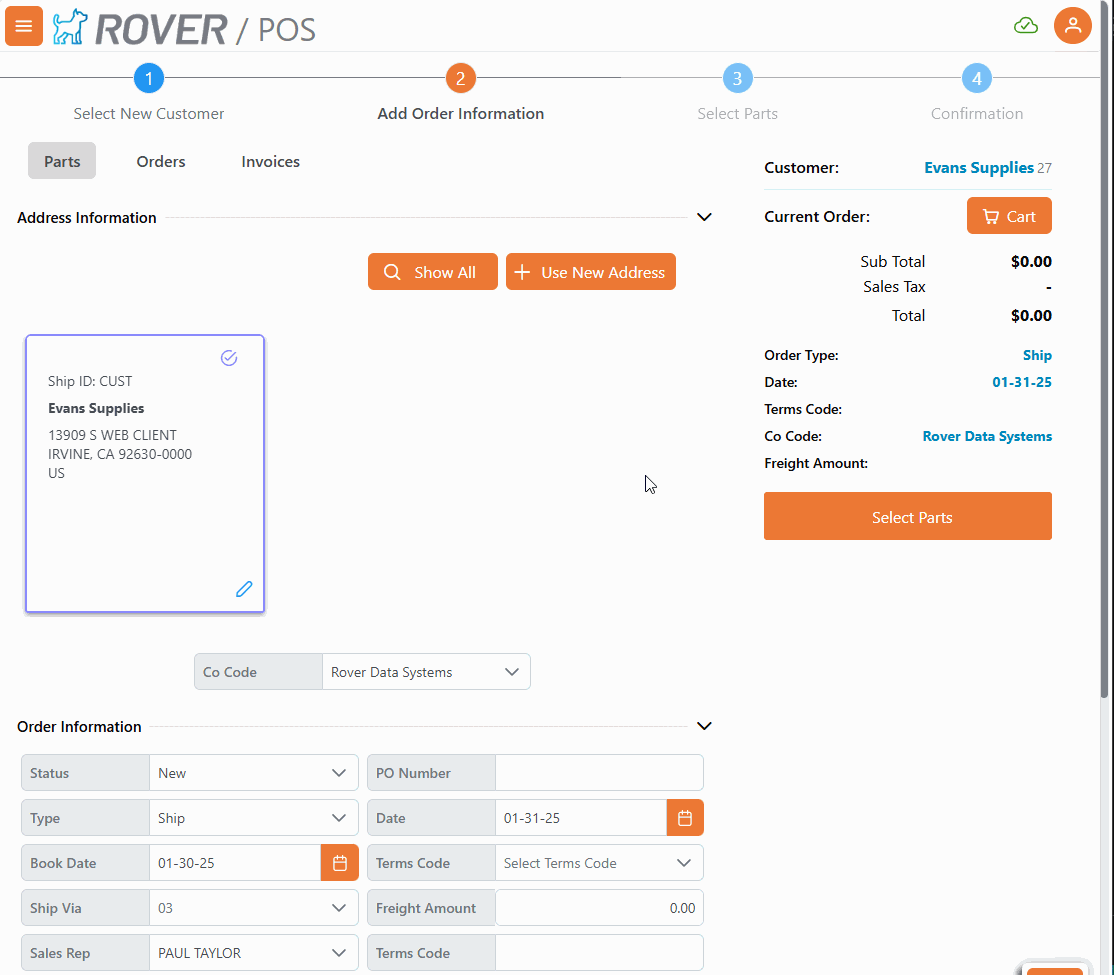Jump to step 3 Select Parts
Screen dimensions: 1114x975
(737, 78)
